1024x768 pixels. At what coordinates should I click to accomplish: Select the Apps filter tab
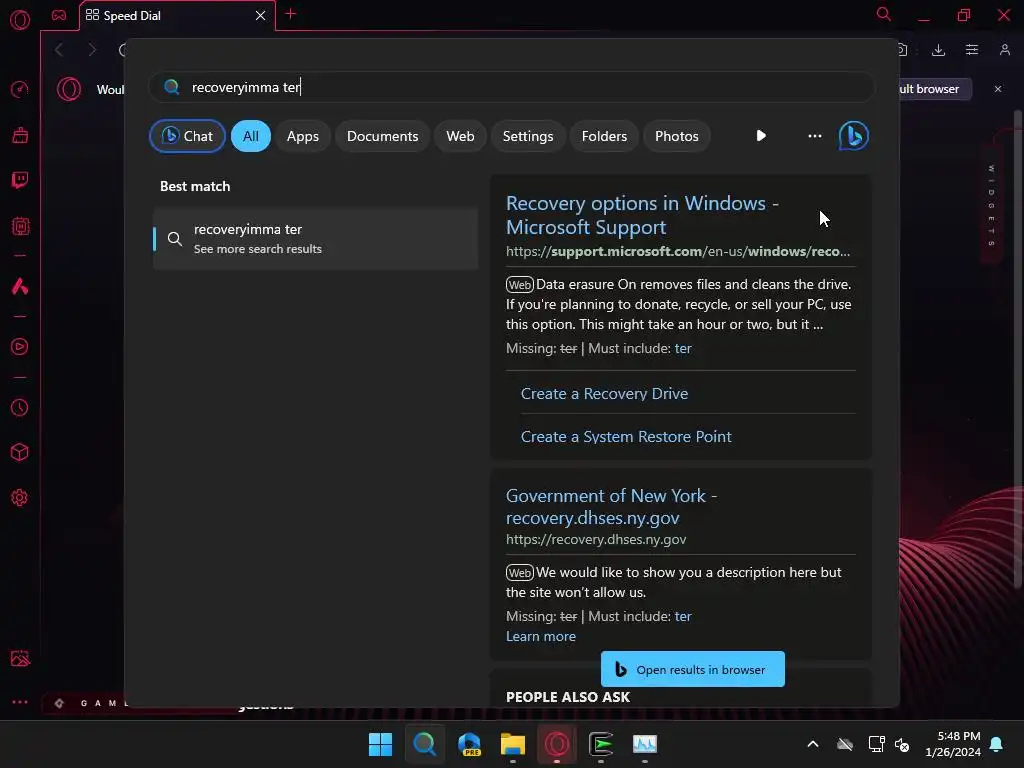coord(302,136)
